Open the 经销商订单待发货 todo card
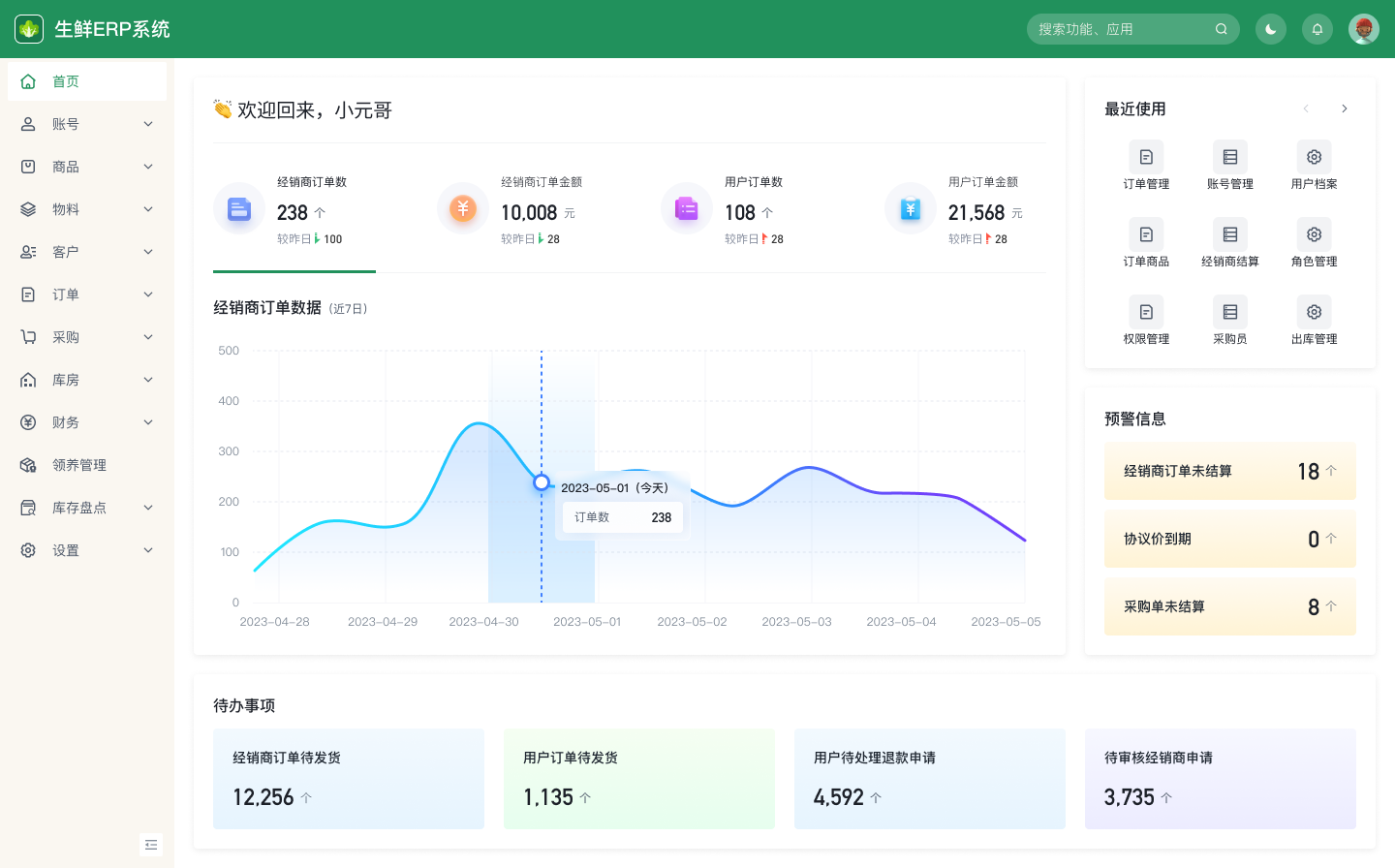This screenshot has width=1395, height=868. click(x=349, y=779)
